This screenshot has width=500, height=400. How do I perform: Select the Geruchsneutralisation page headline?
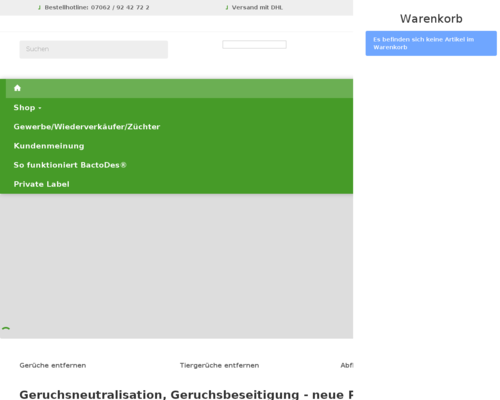(x=186, y=395)
